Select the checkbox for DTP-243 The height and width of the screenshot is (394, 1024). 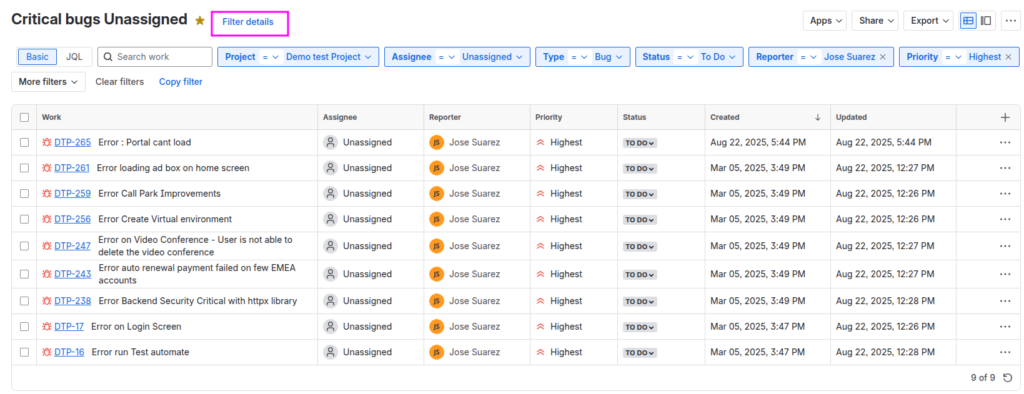(x=24, y=274)
